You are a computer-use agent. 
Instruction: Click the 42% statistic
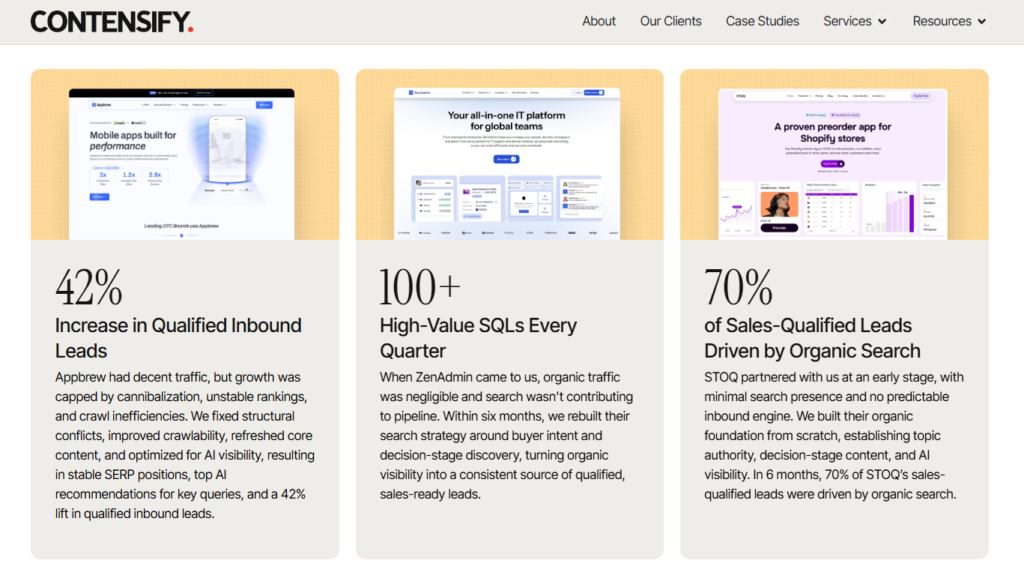pos(89,287)
